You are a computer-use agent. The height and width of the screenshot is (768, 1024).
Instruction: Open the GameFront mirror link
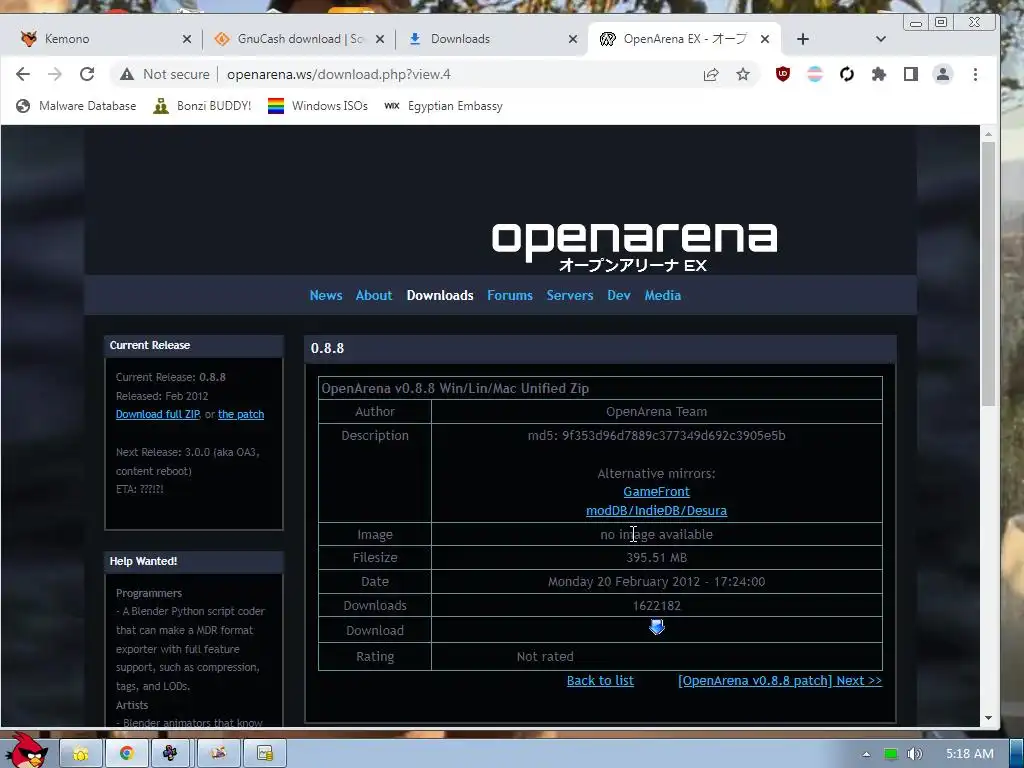[x=656, y=492]
